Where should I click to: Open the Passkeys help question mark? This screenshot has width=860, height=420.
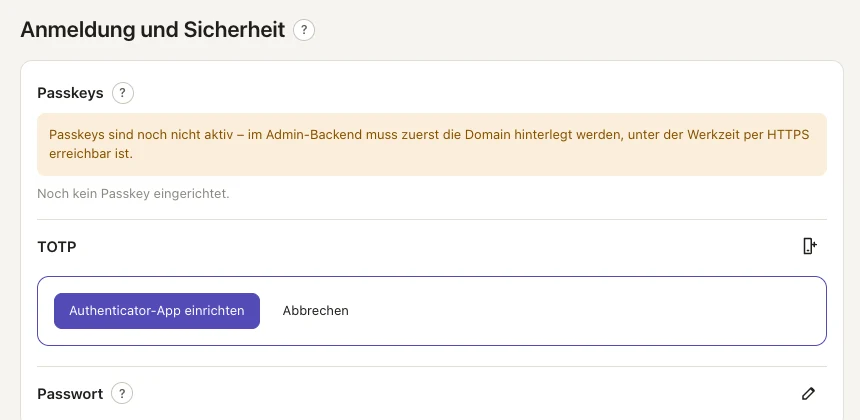123,93
